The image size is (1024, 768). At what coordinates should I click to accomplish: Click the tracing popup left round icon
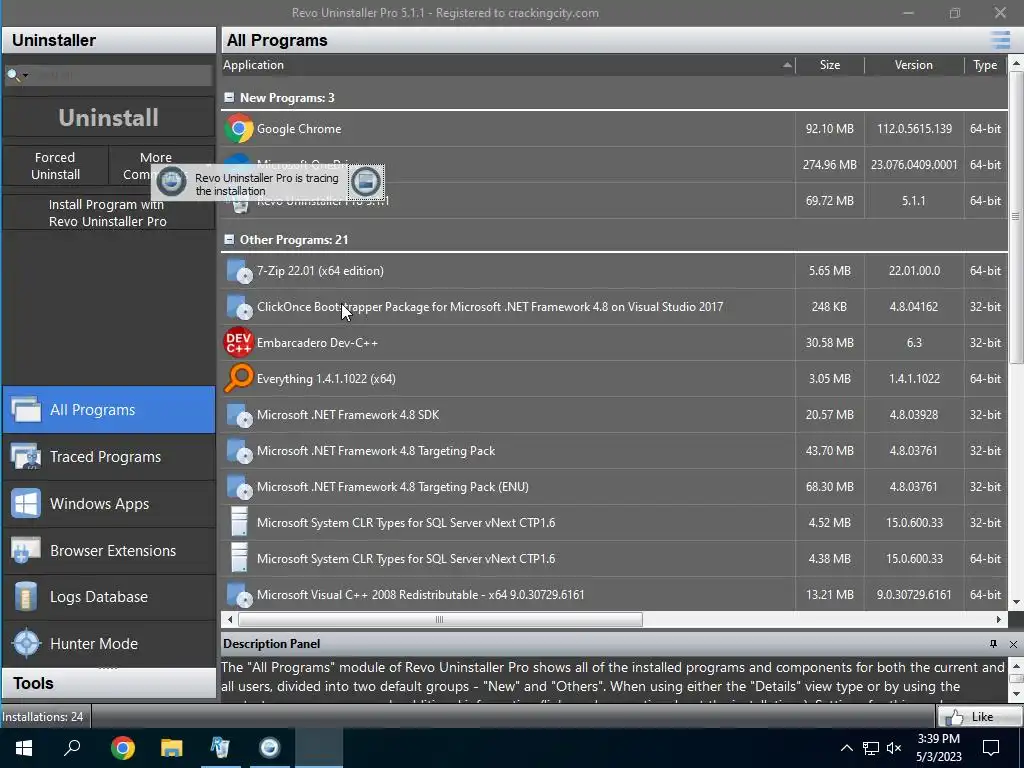[x=172, y=181]
